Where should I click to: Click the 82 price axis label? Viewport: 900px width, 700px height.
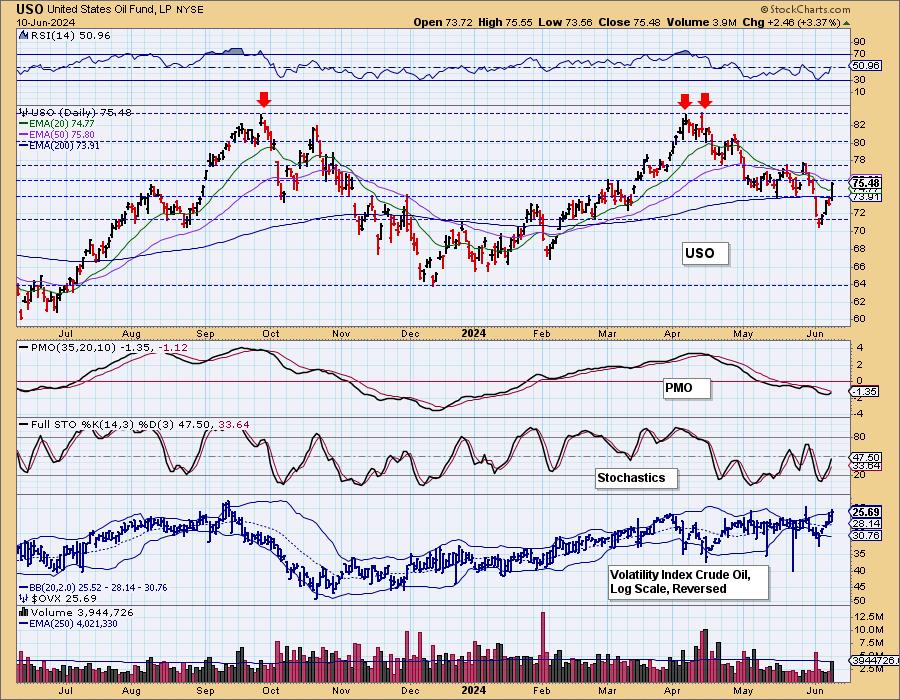(x=860, y=125)
